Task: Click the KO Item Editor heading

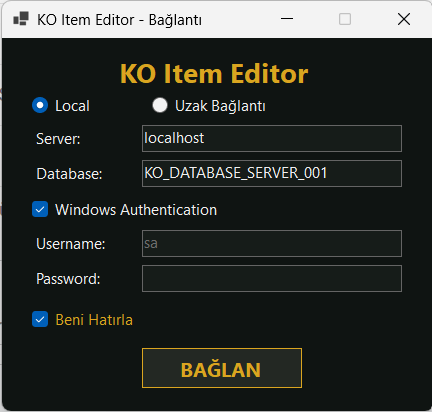Action: [214, 74]
